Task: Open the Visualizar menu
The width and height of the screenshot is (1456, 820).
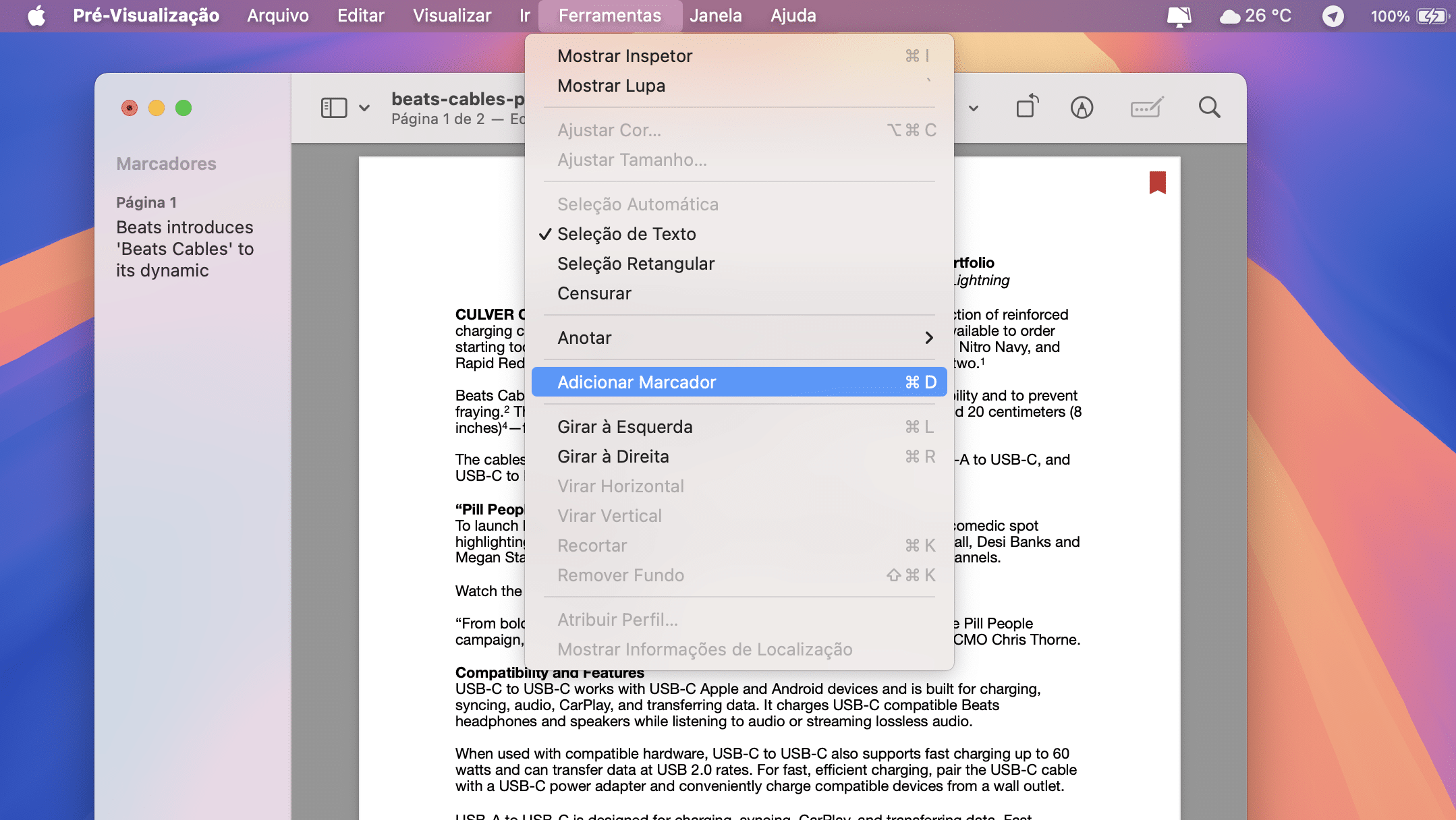Action: coord(452,16)
